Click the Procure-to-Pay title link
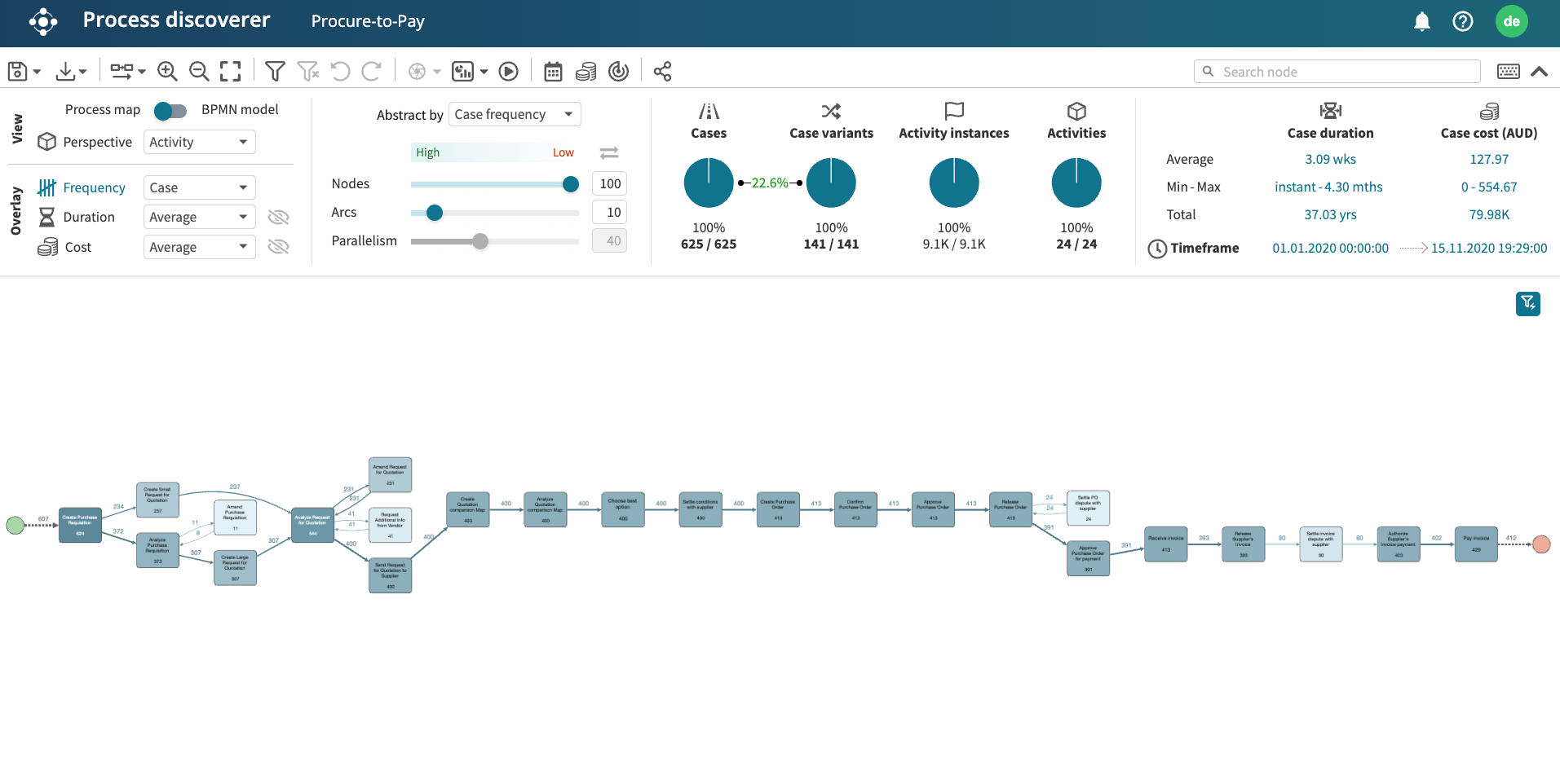1560x784 pixels. pyautogui.click(x=368, y=21)
